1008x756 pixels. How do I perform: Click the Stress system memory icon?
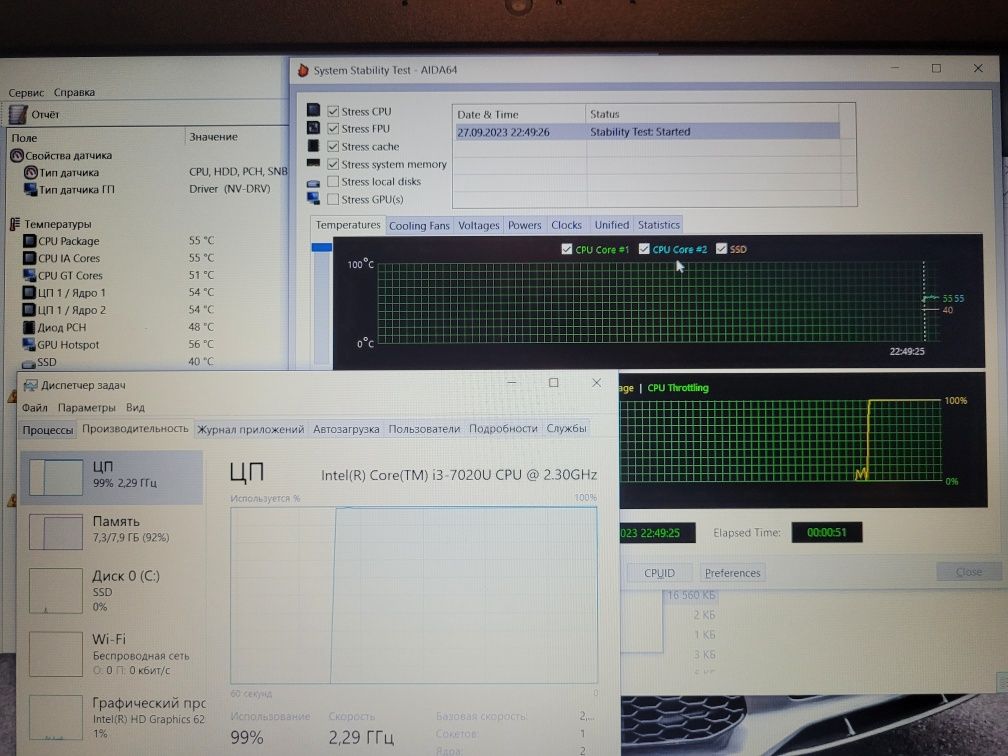coord(313,163)
